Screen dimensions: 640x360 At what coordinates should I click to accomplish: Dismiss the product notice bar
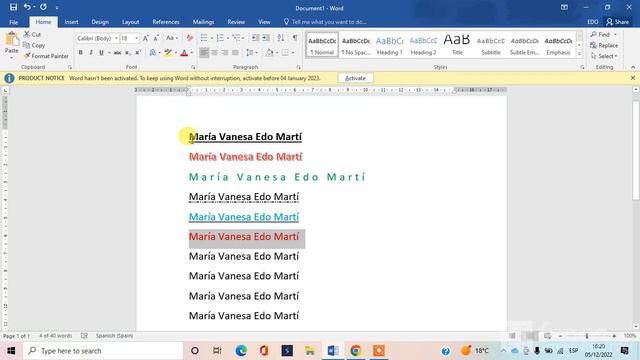[x=633, y=78]
